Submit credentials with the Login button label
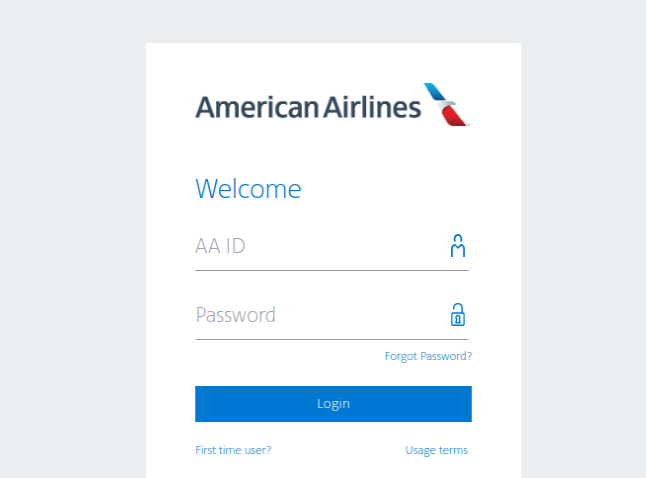 tap(333, 404)
